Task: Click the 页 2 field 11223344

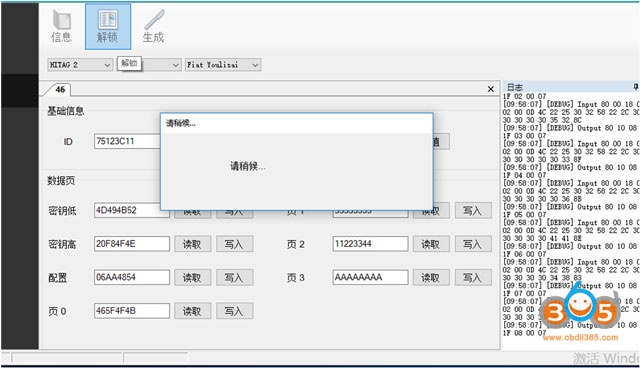Action: coord(370,244)
